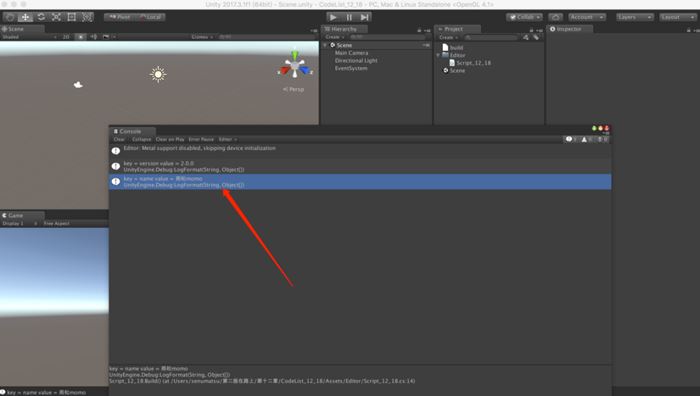Switch to the Inspector tab
The width and height of the screenshot is (700, 396).
coord(569,29)
